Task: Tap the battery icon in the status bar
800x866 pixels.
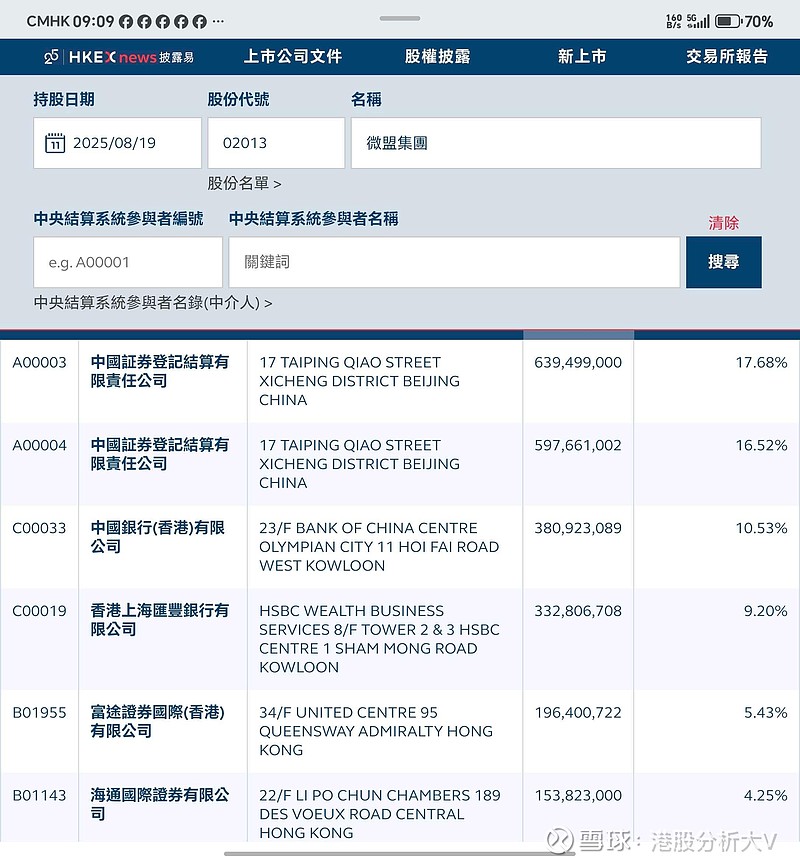Action: tap(728, 22)
